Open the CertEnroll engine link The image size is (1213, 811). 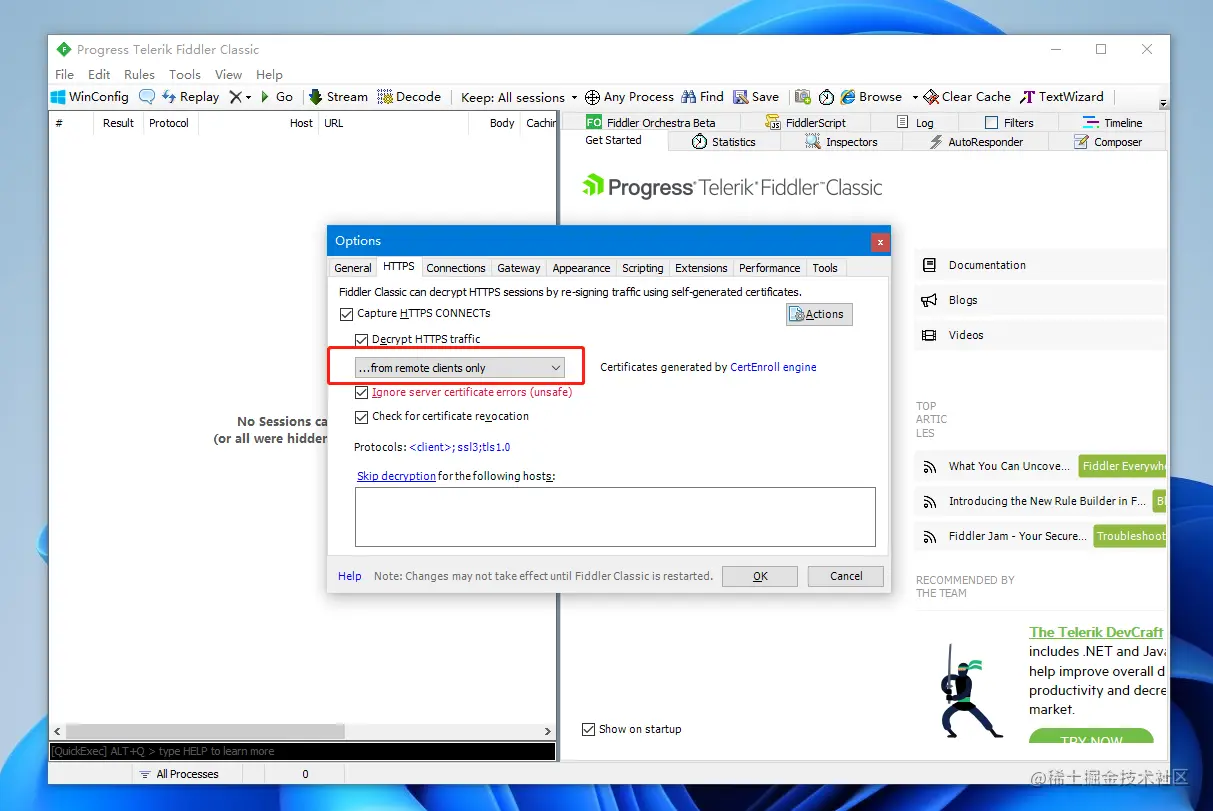coord(773,367)
